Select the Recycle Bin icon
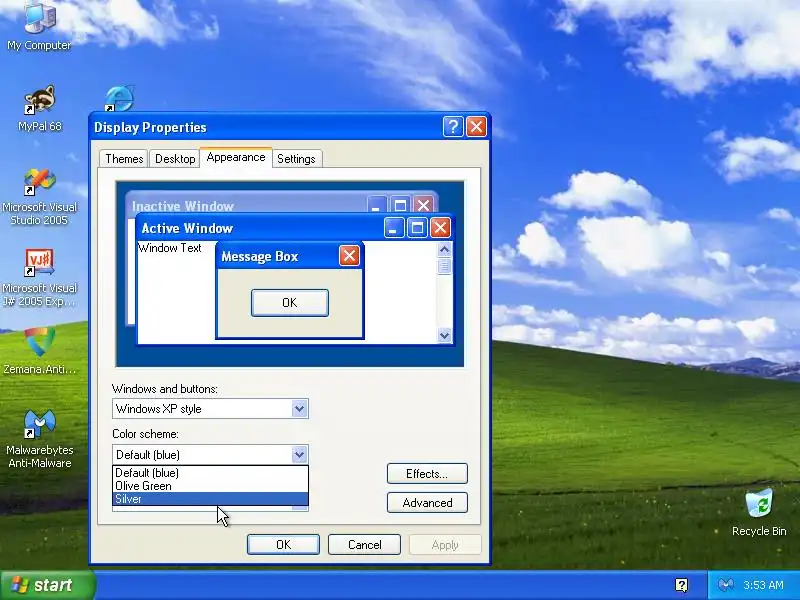This screenshot has width=800, height=600. 759,512
